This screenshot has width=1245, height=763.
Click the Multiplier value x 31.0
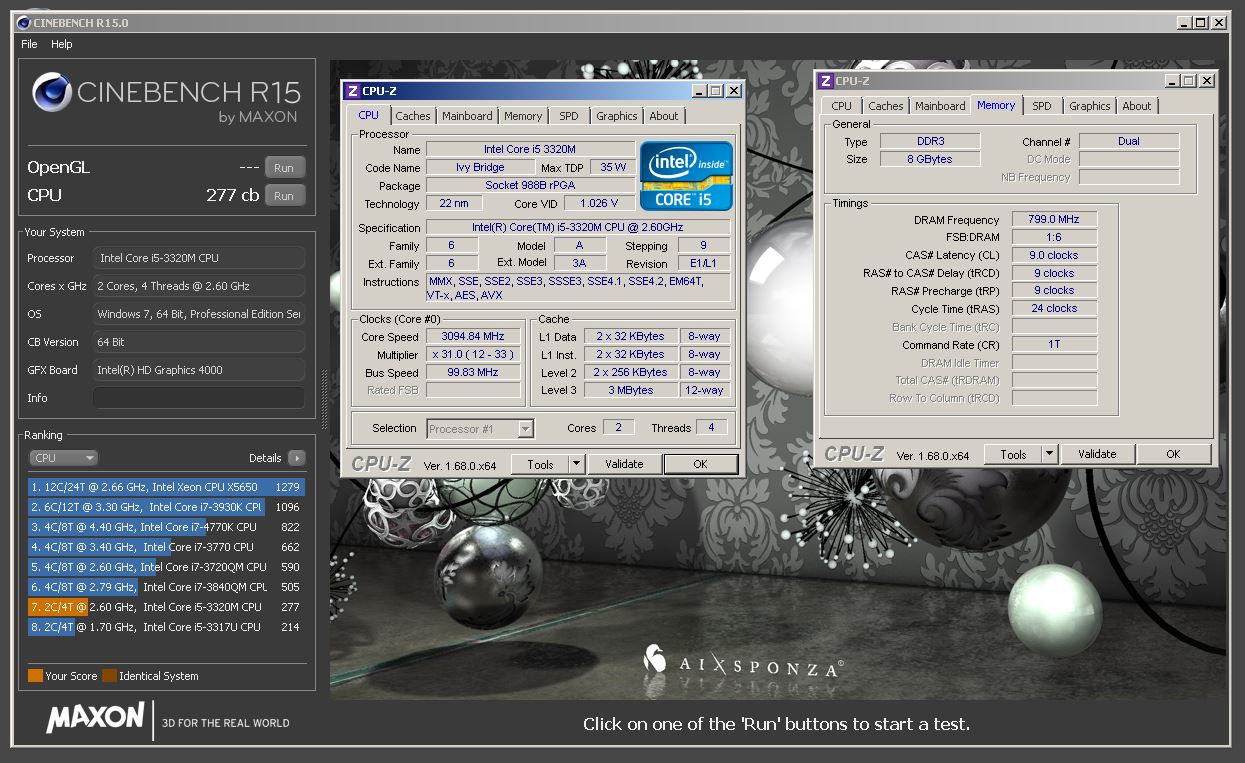click(x=474, y=355)
